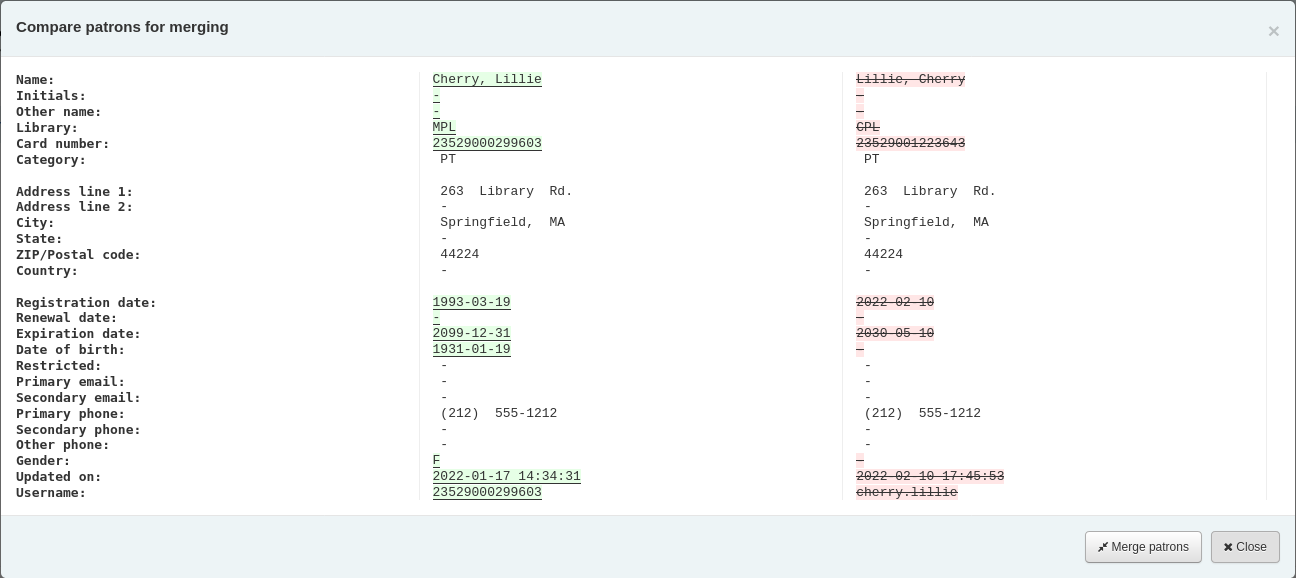
Task: Select username cherry.lillie
Action: (906, 492)
